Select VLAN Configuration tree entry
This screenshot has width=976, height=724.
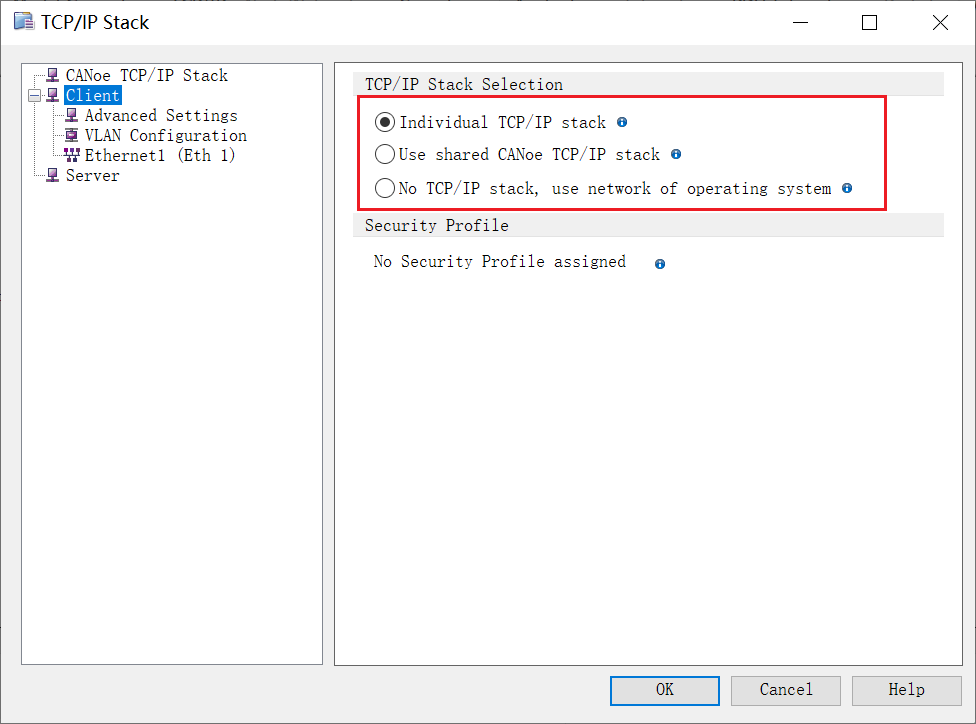pos(166,136)
